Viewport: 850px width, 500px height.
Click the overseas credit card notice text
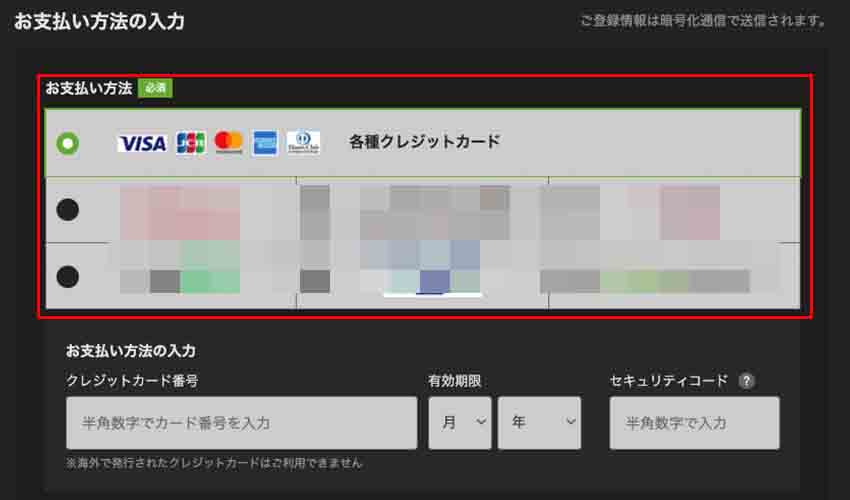point(214,463)
